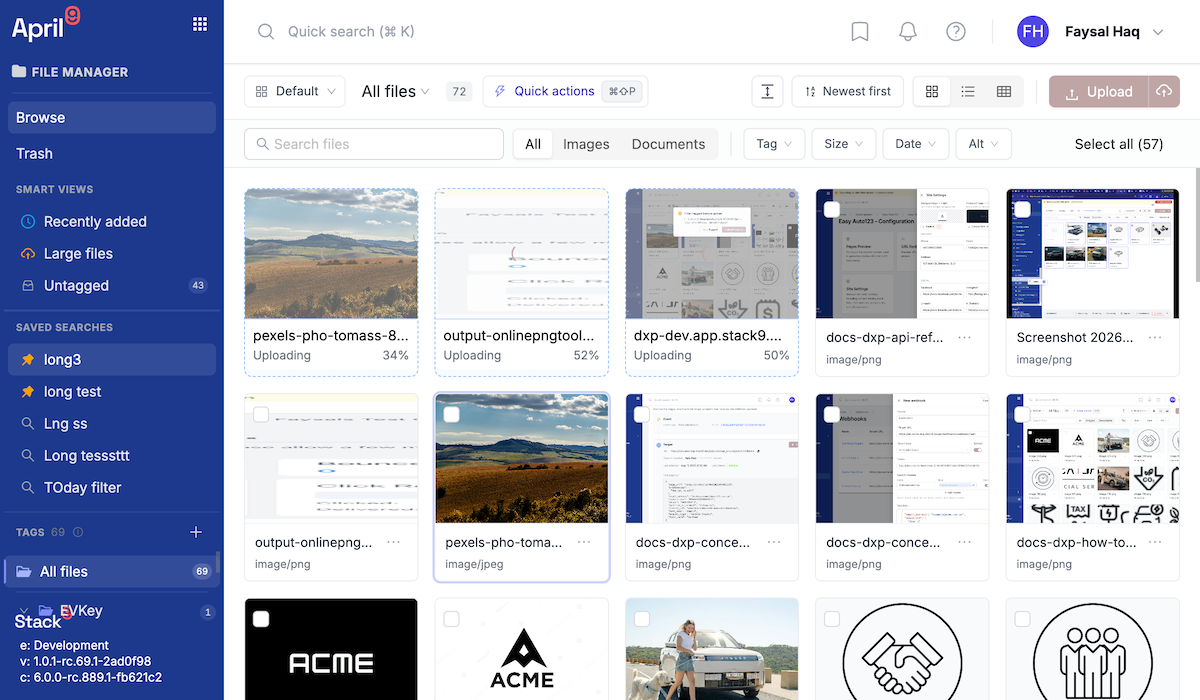Click cloud upload icon next to Upload
This screenshot has height=700, width=1200.
[x=1164, y=91]
